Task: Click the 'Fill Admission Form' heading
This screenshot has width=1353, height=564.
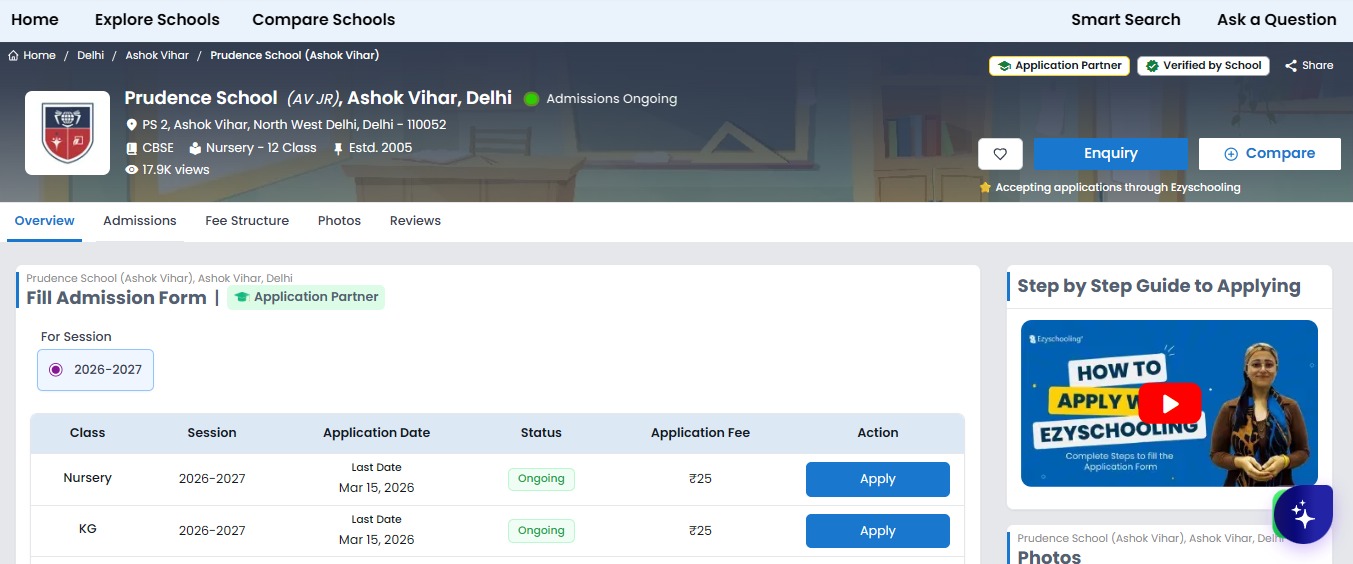Action: (116, 298)
